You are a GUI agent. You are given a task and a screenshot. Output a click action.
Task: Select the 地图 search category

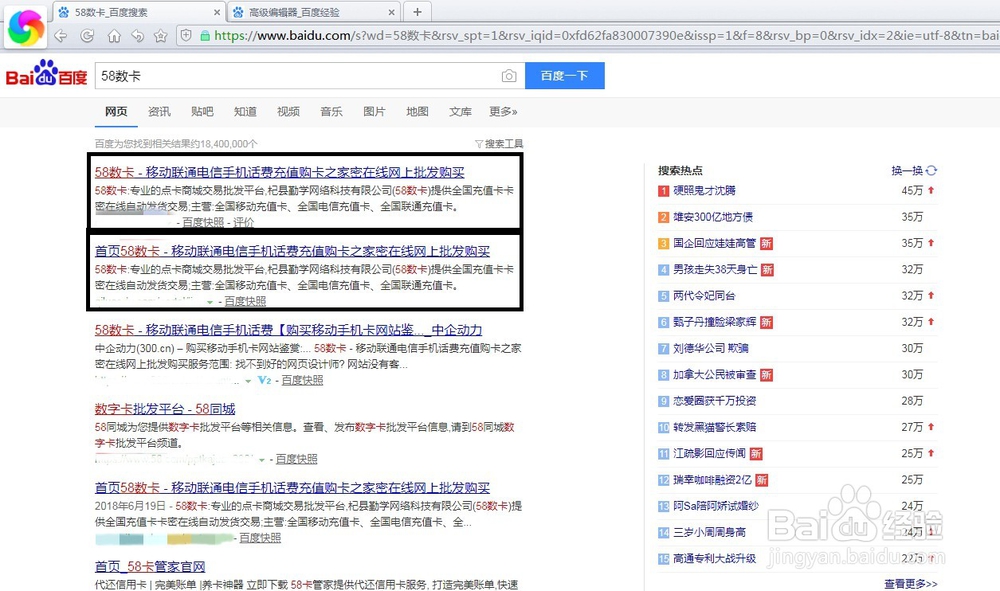(x=417, y=112)
